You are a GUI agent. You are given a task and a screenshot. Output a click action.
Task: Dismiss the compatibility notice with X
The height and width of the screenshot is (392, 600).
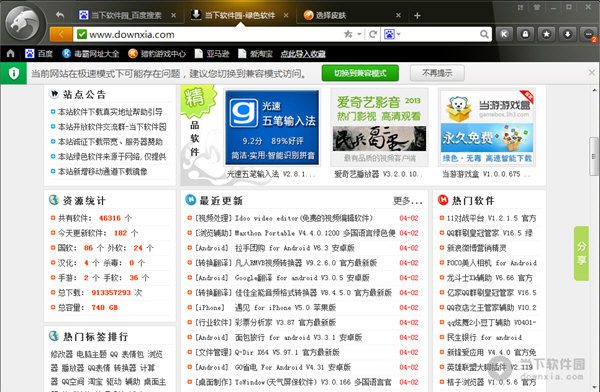(x=592, y=72)
